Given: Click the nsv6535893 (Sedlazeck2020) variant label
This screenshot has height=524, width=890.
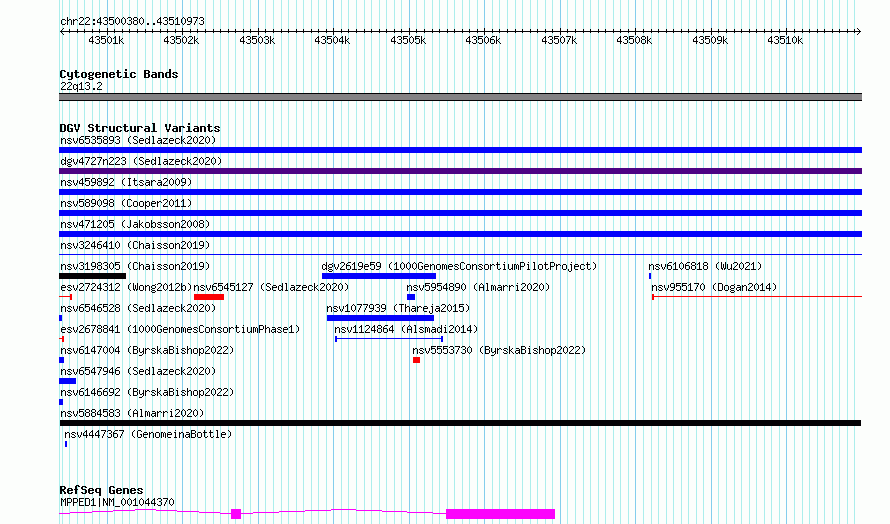Looking at the screenshot, I should (138, 140).
